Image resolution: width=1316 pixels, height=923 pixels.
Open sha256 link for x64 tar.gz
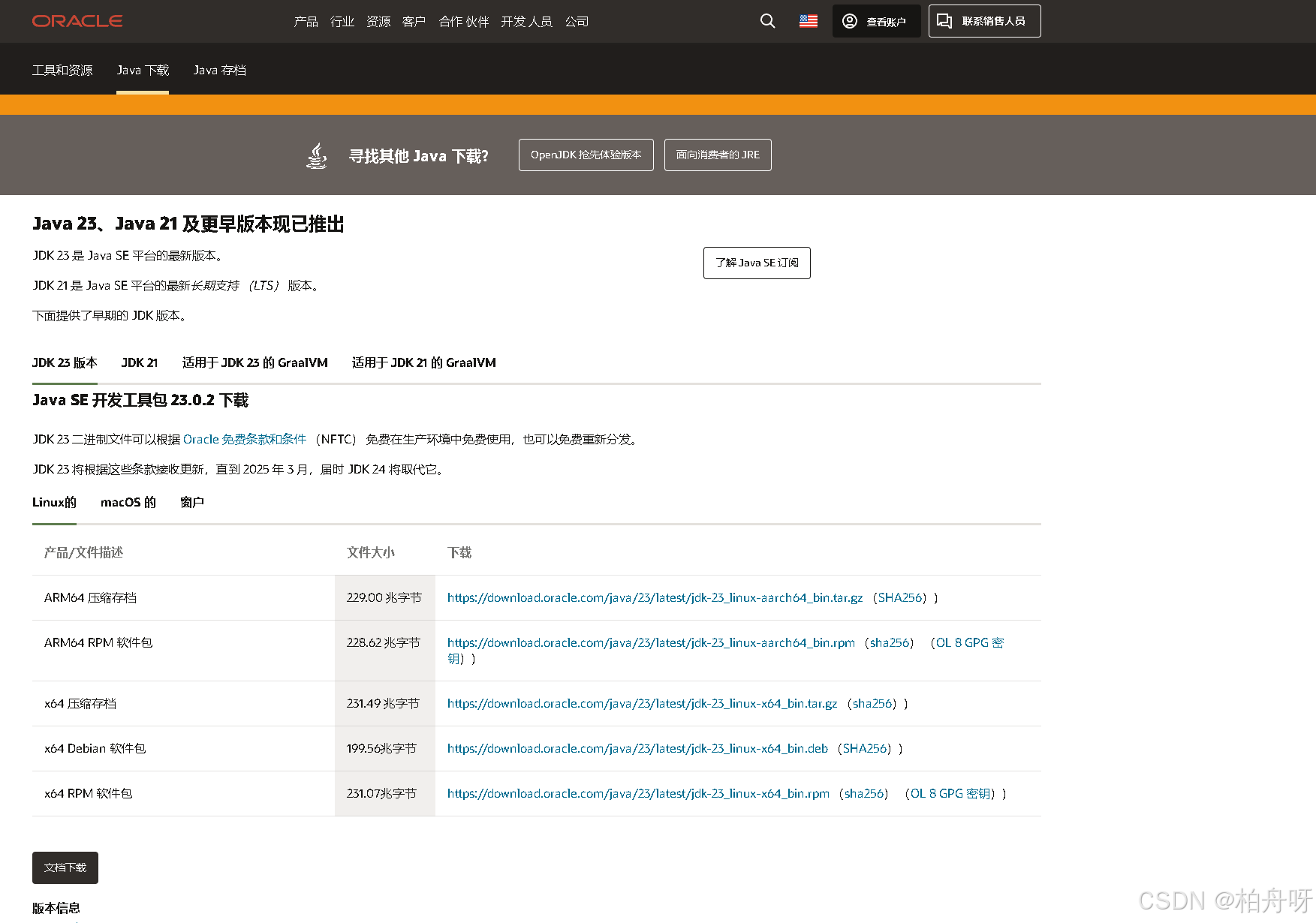(872, 703)
